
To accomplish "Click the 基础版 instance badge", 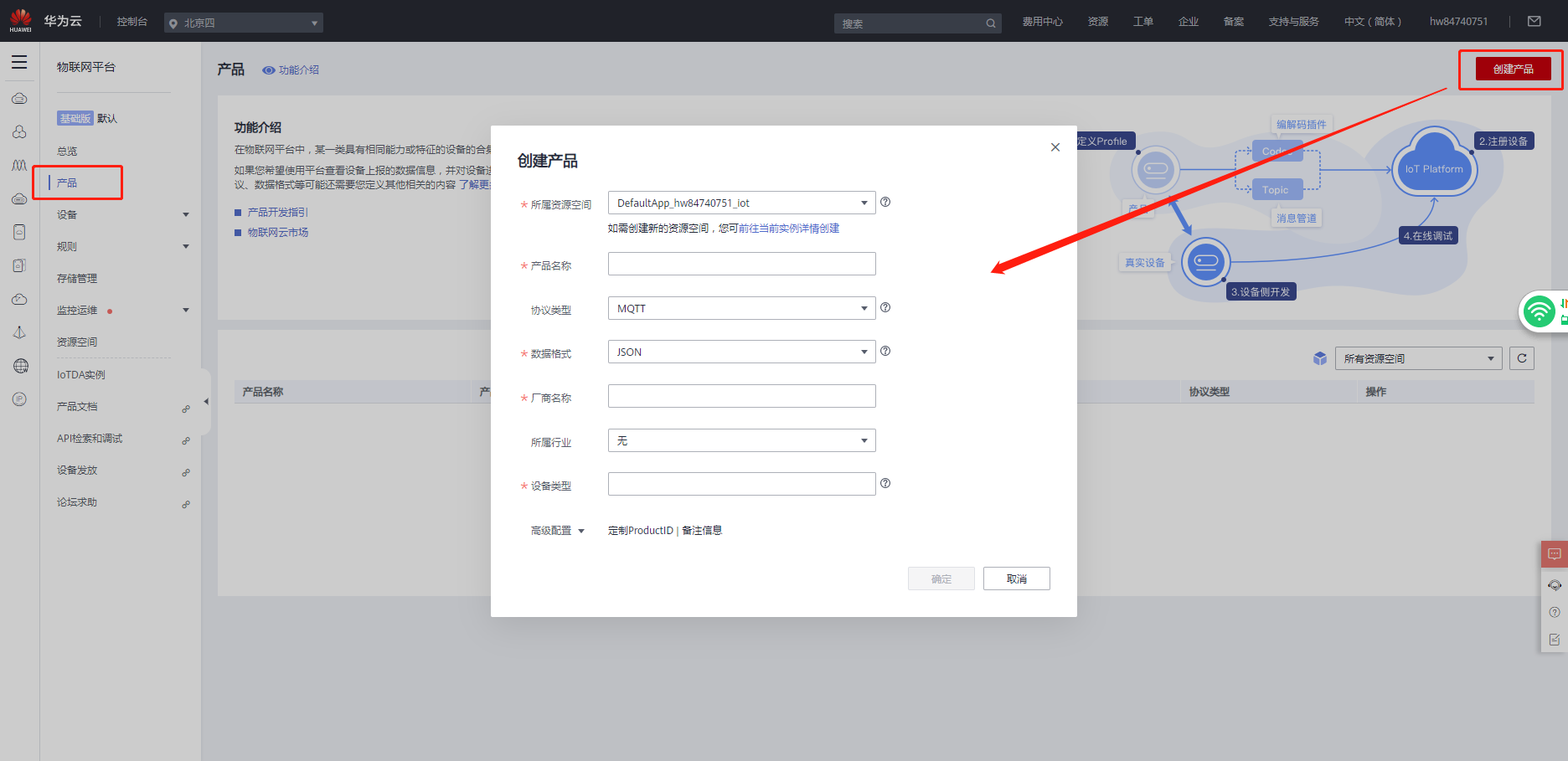I will [x=75, y=119].
